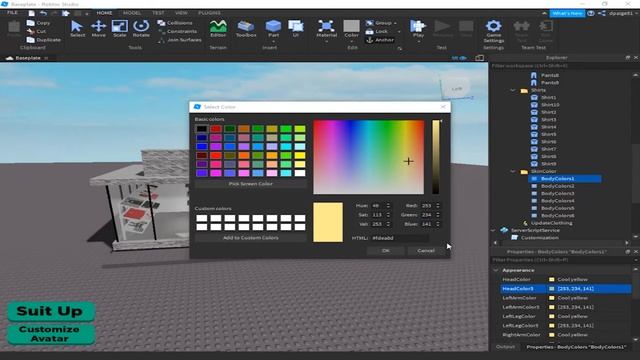Select Shirt10 in the Explorer tree

[x=550, y=105]
